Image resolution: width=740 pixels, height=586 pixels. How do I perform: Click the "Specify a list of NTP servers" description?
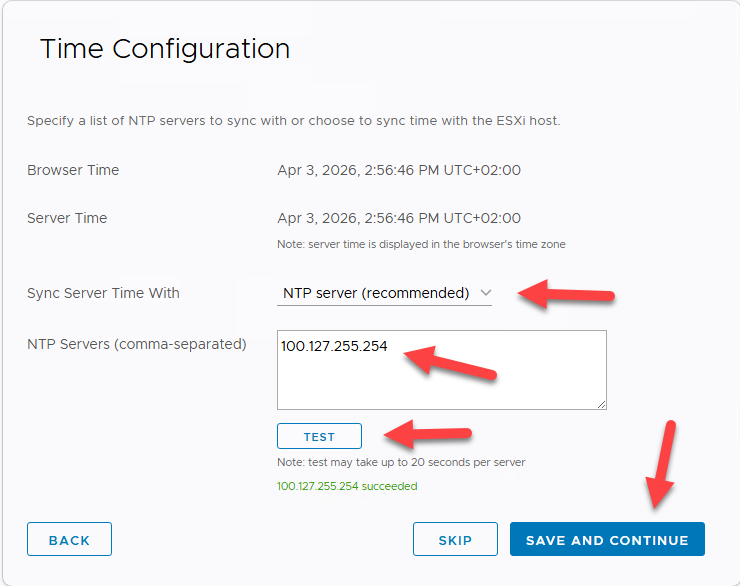point(293,121)
